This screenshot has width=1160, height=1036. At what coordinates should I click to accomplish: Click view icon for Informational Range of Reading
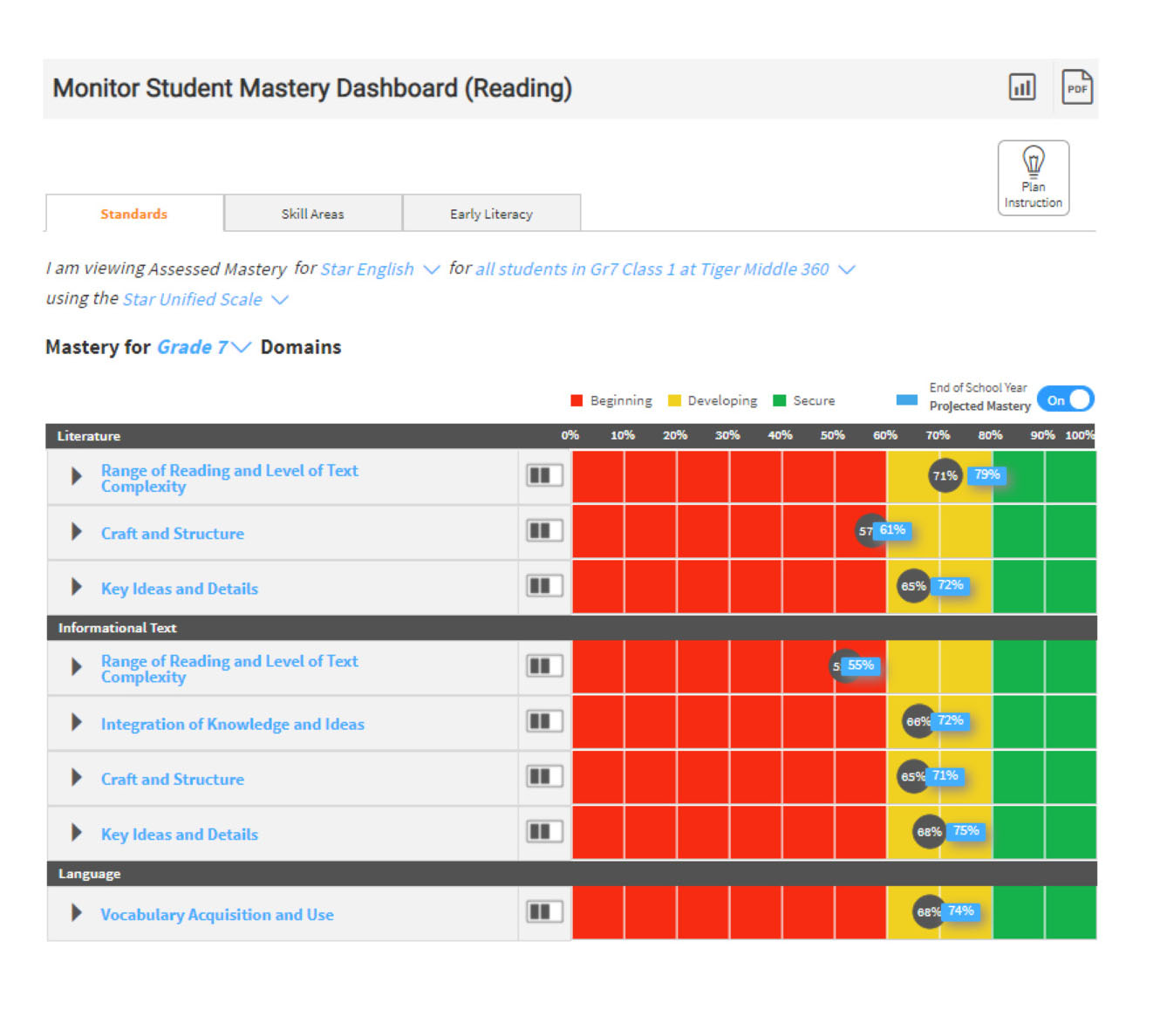point(544,666)
